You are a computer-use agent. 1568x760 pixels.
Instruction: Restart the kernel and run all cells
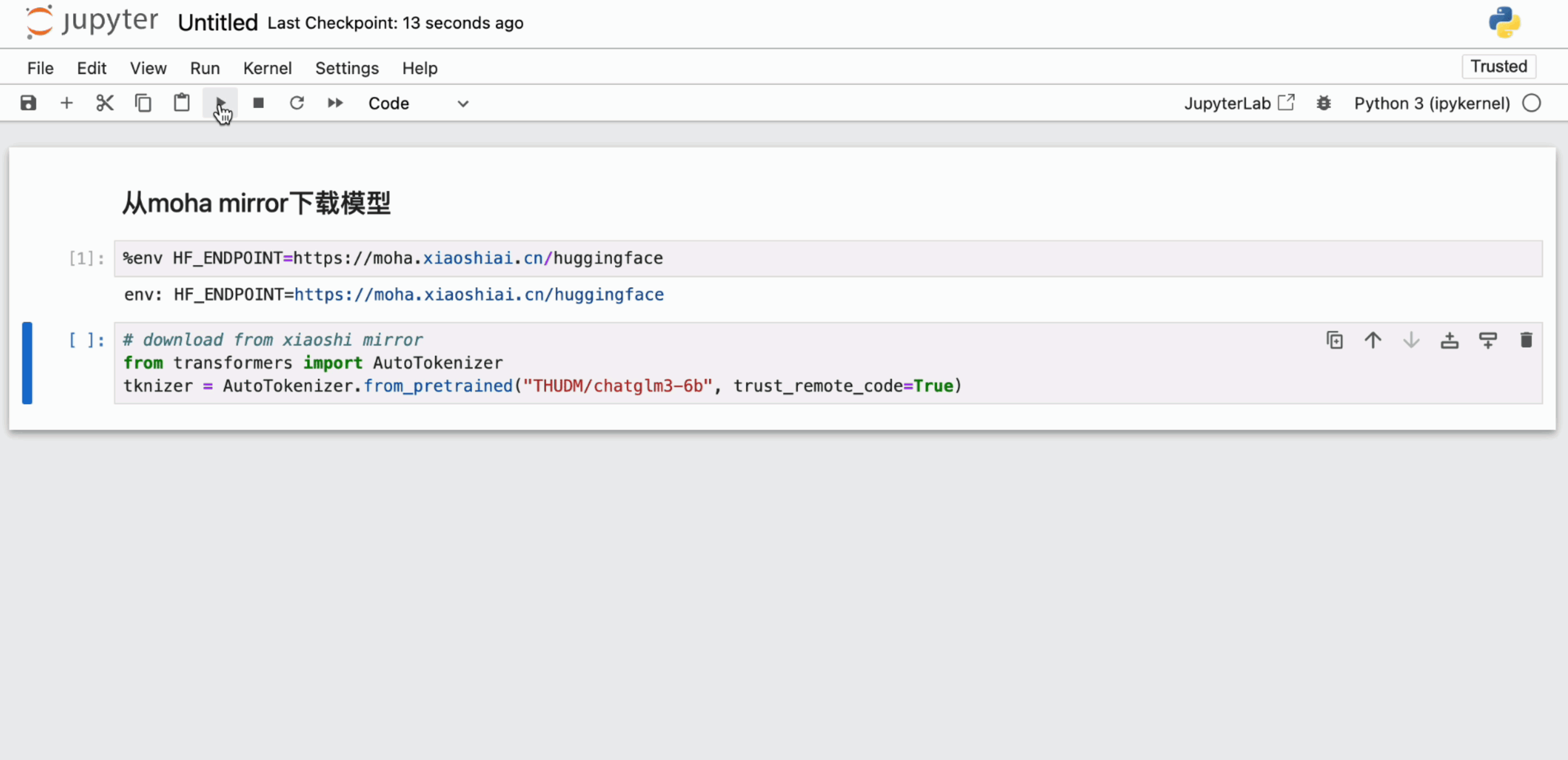pos(335,103)
